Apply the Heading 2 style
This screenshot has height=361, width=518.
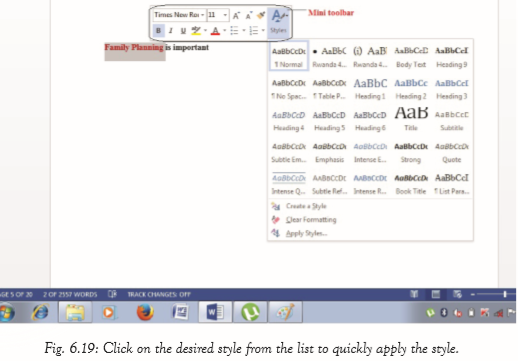pyautogui.click(x=411, y=89)
